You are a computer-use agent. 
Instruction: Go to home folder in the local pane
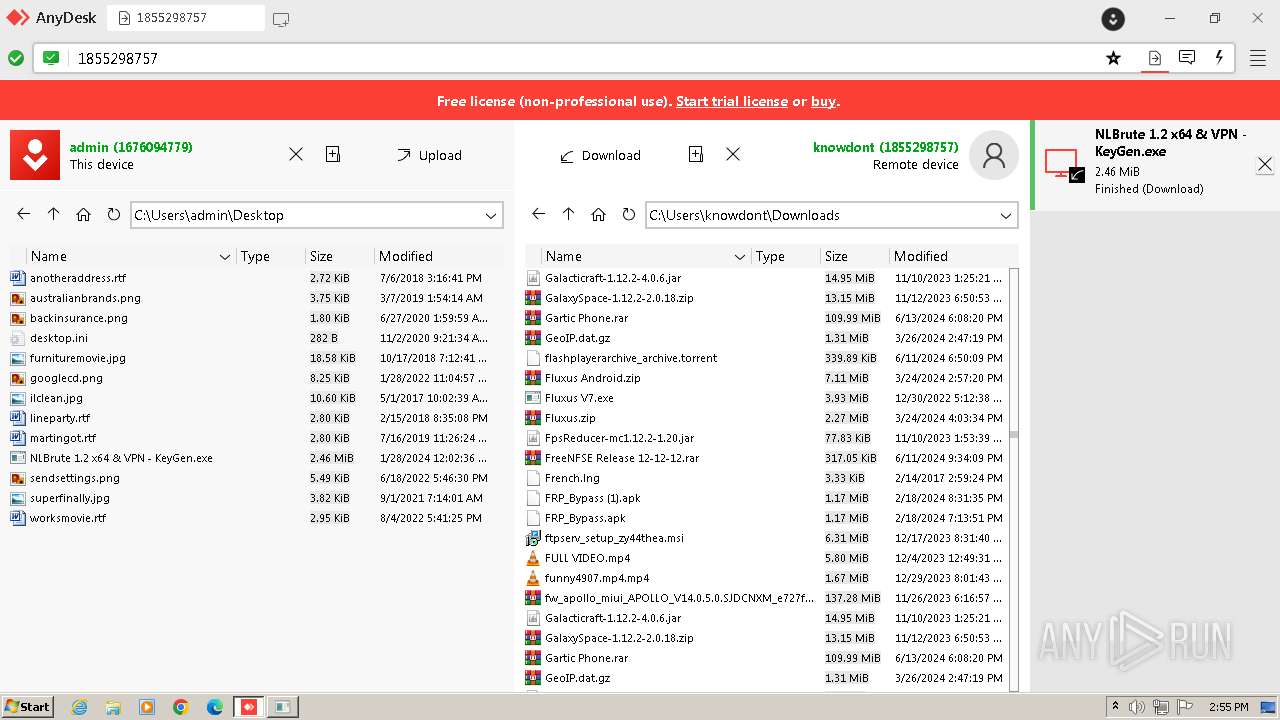(x=84, y=214)
